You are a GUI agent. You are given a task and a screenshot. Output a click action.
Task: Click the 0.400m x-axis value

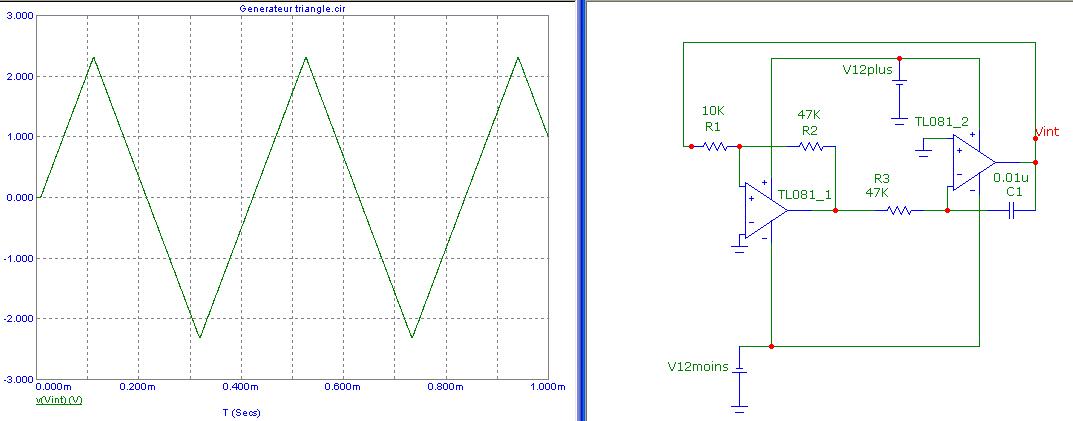(x=242, y=387)
